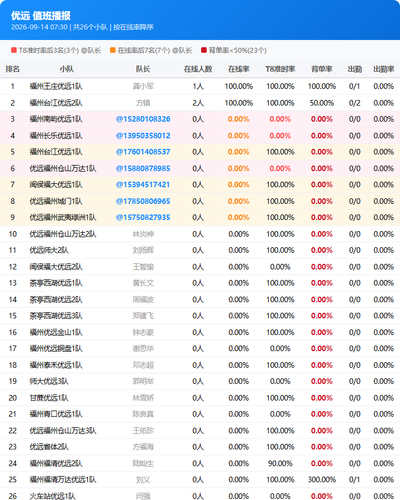This screenshot has height=500, width=400.
Task: Select team 优远福州城门1队
Action: point(56,201)
